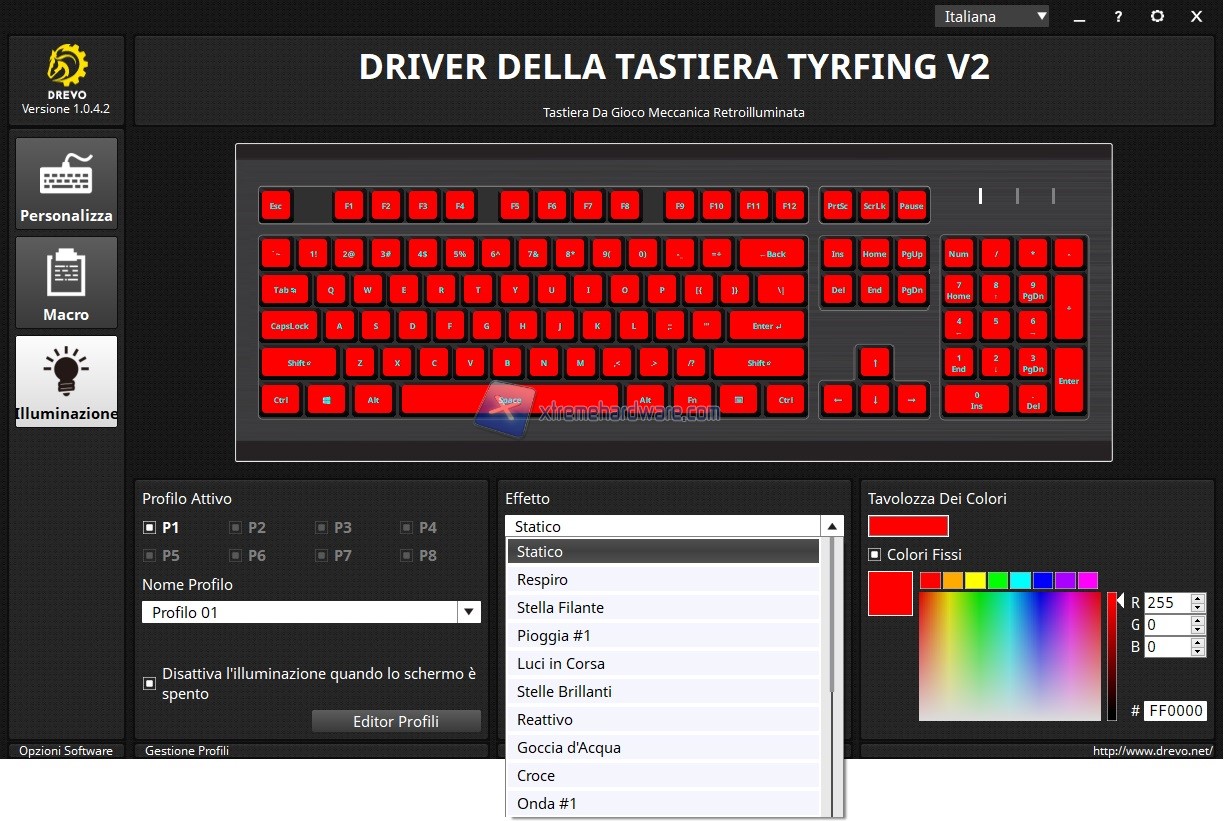The image size is (1224, 821).
Task: Open the Macro section
Action: [x=66, y=282]
